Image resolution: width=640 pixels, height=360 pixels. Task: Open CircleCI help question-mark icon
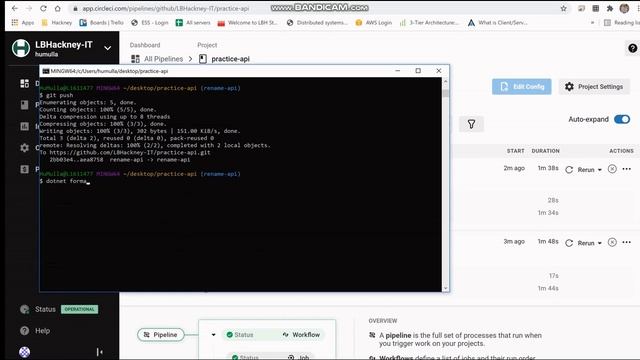(632, 48)
